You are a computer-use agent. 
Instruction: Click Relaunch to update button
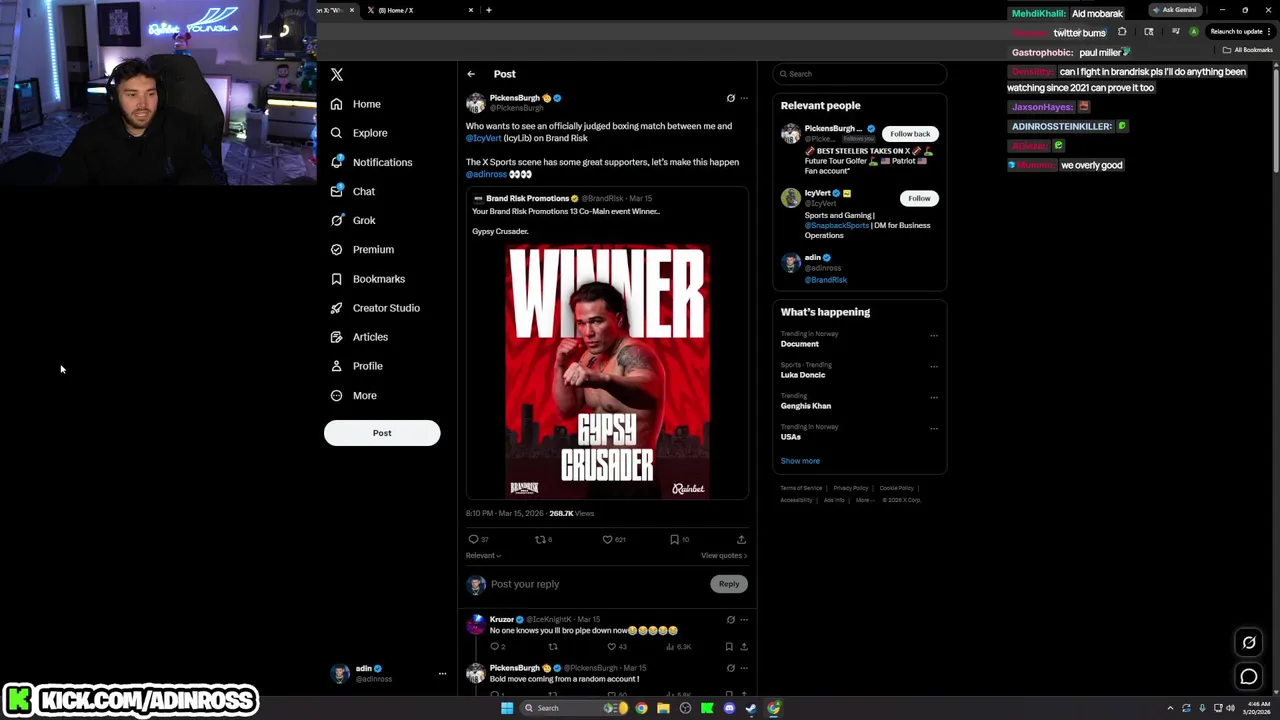pyautogui.click(x=1240, y=32)
